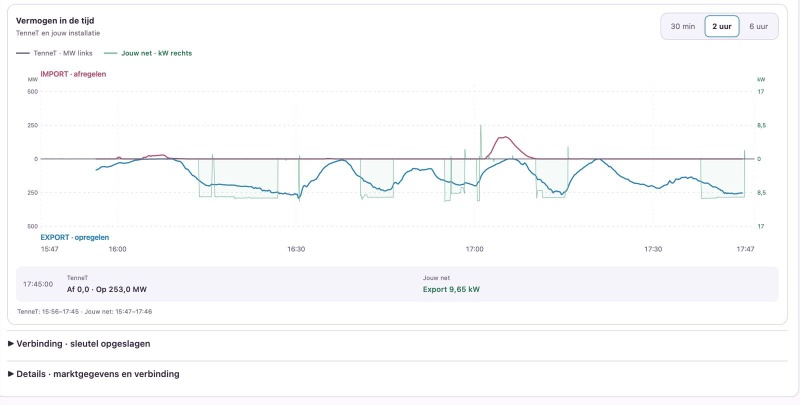The width and height of the screenshot is (800, 405).
Task: Click the 16:30 time axis label
Action: coord(296,249)
